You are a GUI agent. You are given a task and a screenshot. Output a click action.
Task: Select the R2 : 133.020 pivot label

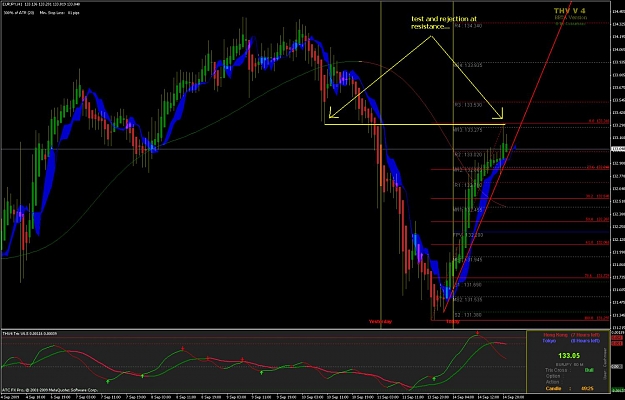[x=468, y=154]
